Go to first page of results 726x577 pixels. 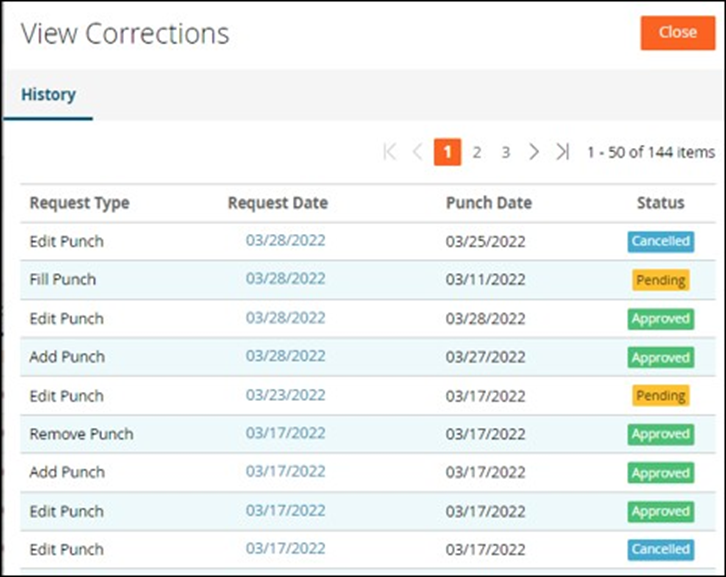point(390,152)
